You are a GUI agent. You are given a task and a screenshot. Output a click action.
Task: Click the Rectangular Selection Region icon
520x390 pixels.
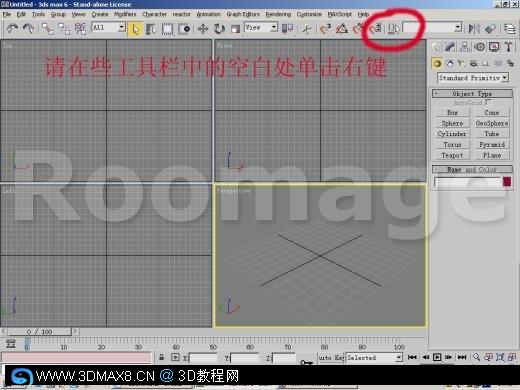[x=167, y=29]
